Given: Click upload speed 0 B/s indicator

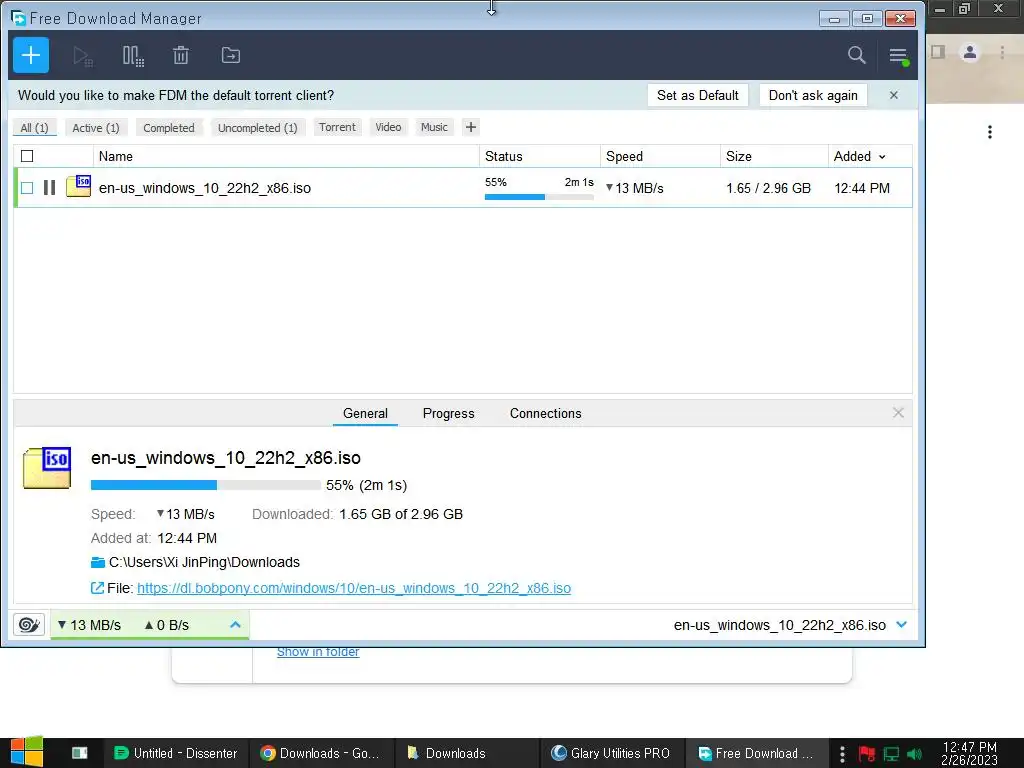Looking at the screenshot, I should pyautogui.click(x=167, y=625).
